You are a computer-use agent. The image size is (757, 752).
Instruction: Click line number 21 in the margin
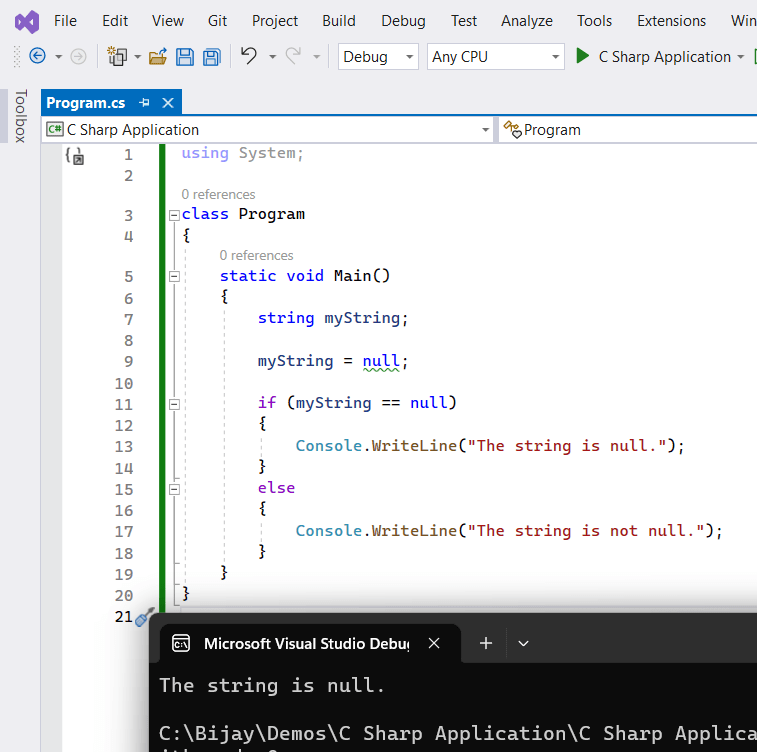(124, 616)
